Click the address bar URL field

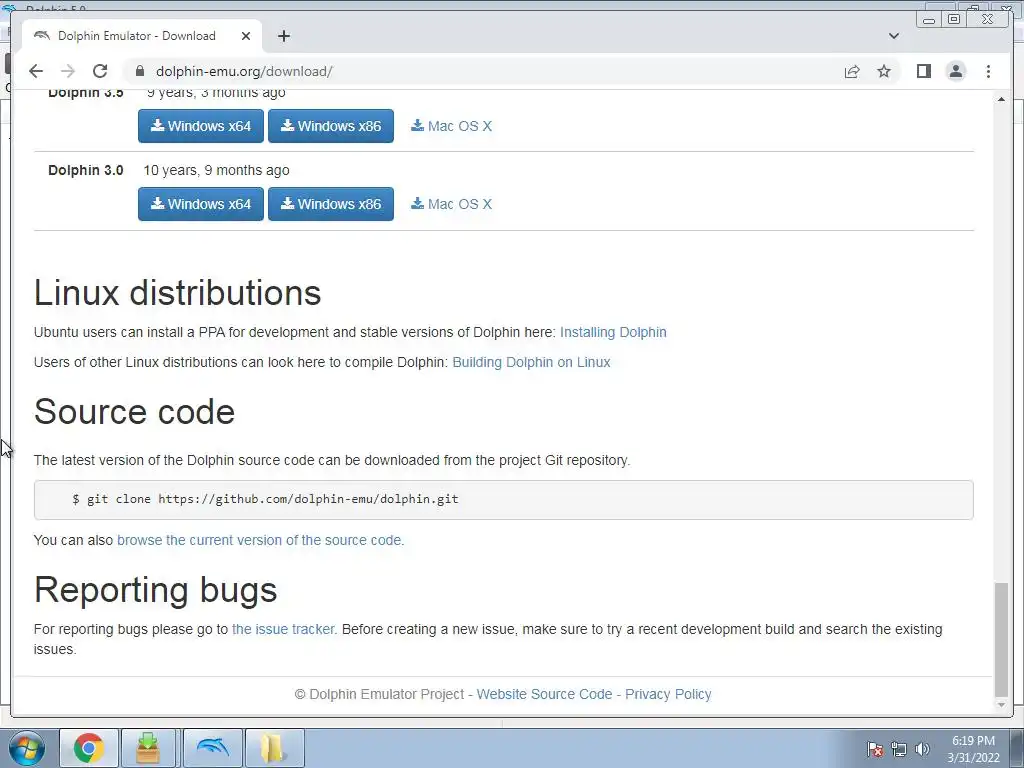[x=483, y=71]
